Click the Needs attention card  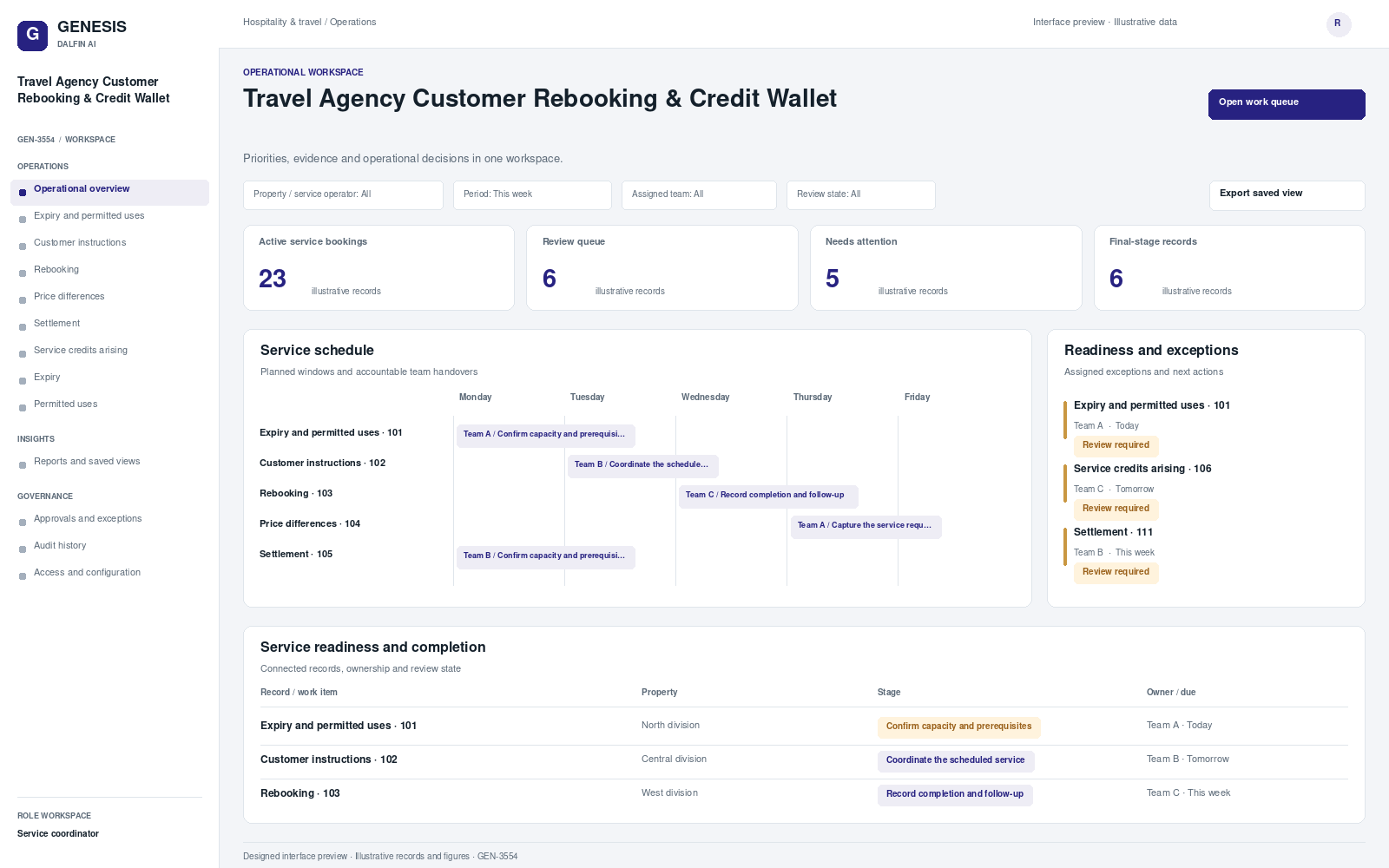click(x=945, y=267)
